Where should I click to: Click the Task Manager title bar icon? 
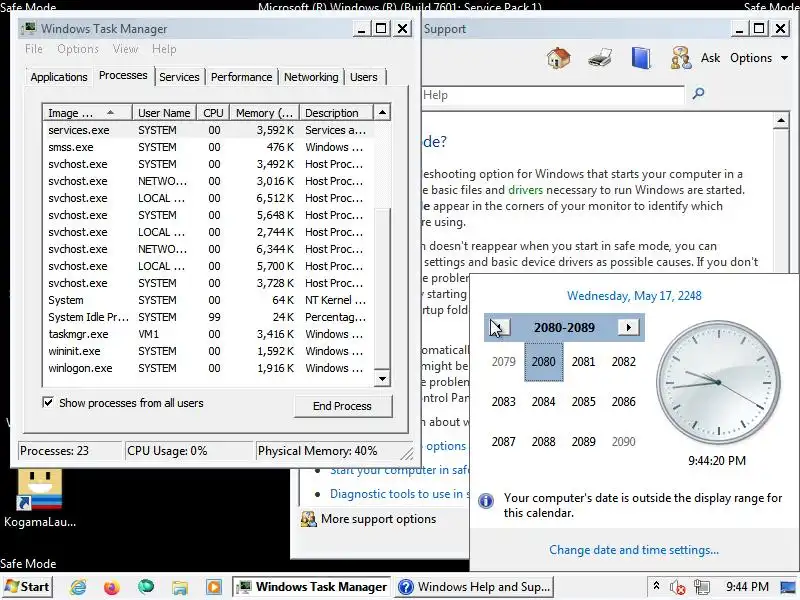pos(30,28)
